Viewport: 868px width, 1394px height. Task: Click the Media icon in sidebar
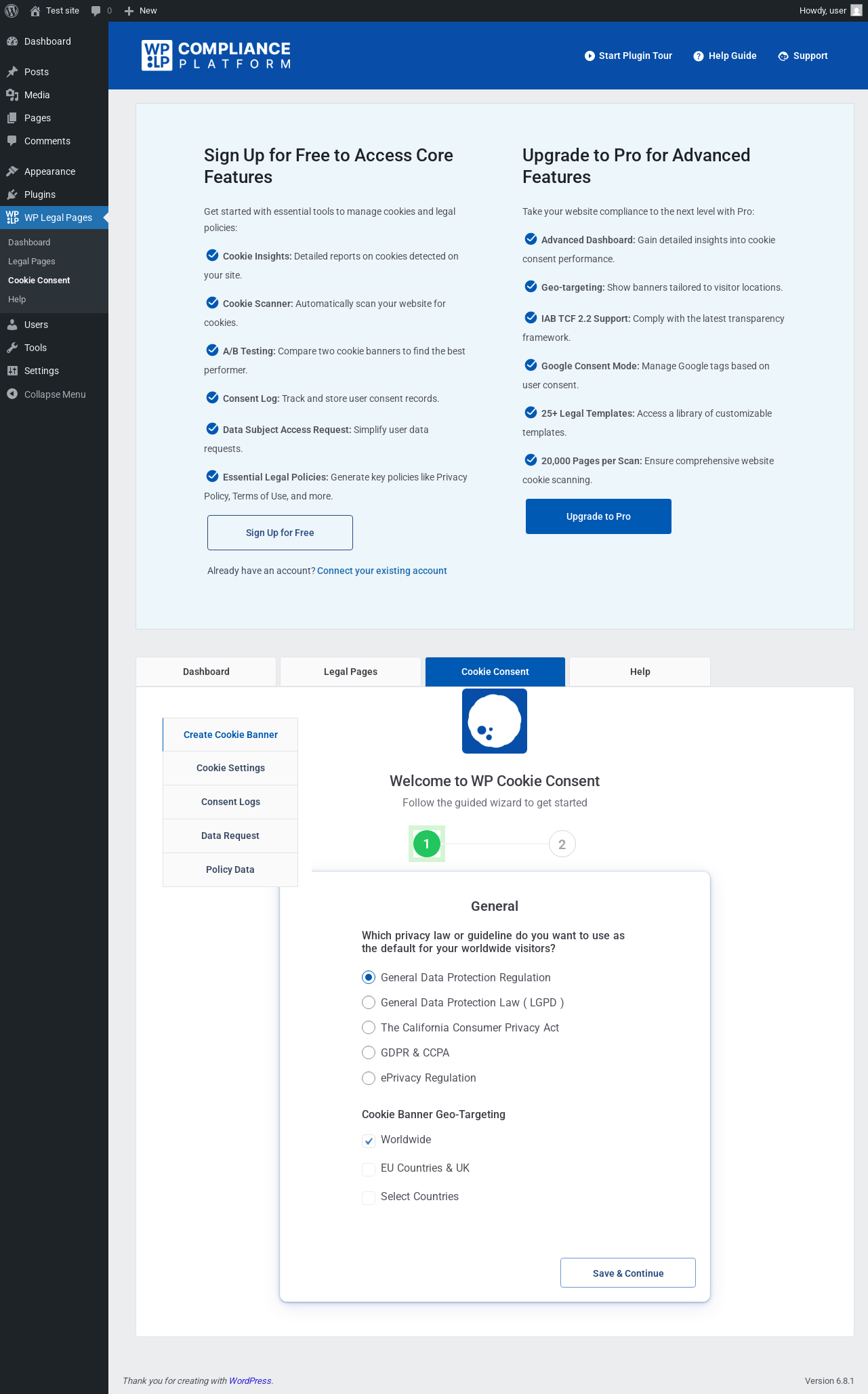(x=12, y=95)
